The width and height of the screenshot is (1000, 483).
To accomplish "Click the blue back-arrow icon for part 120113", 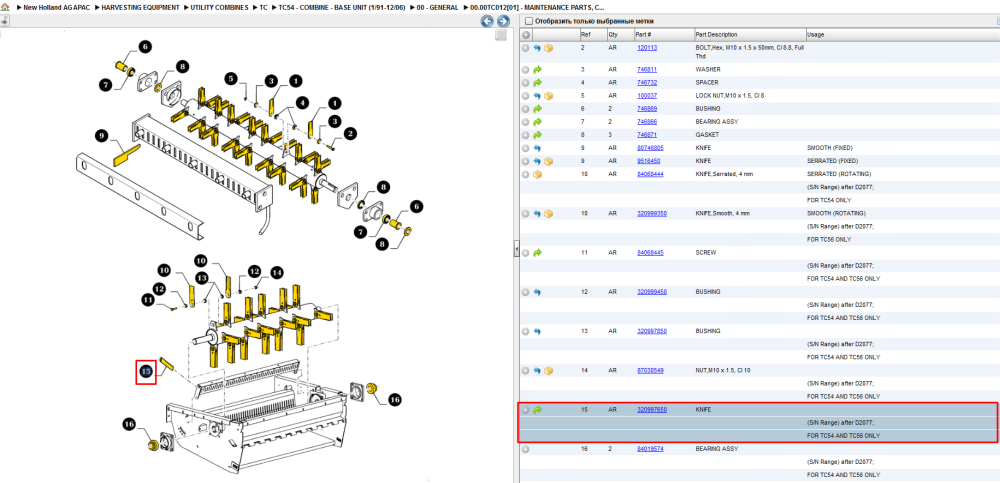I will 537,48.
